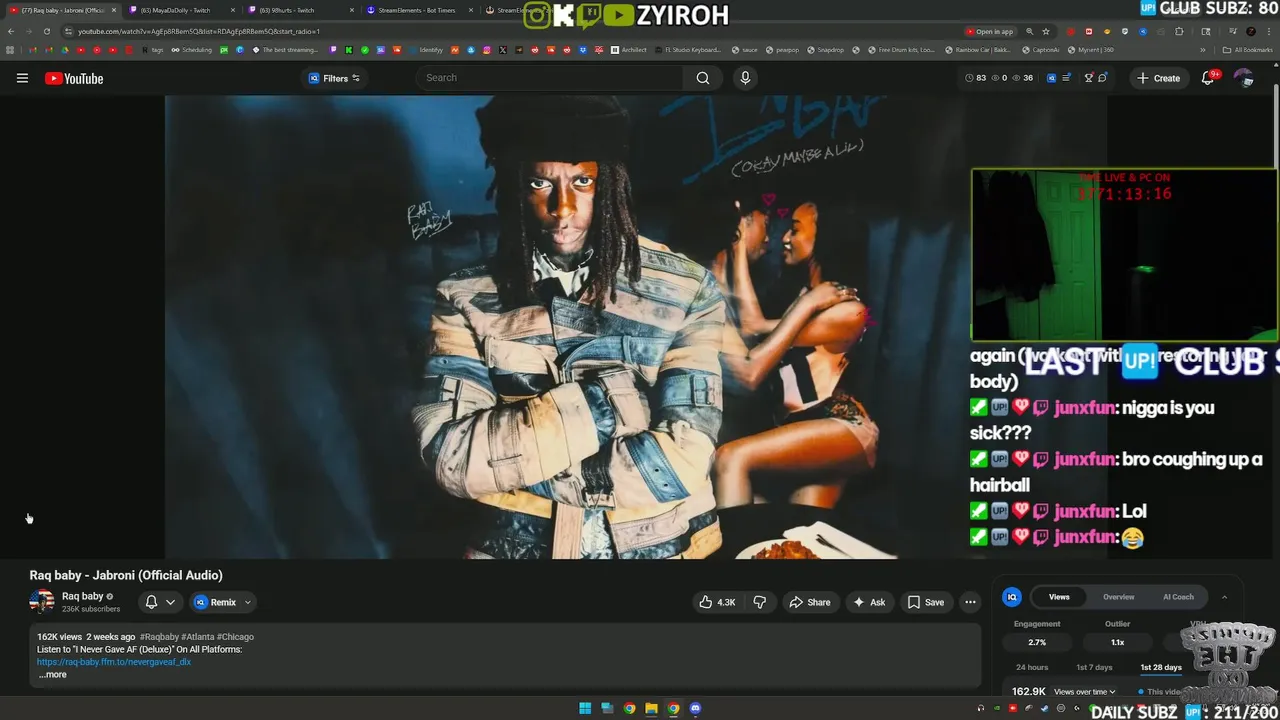Click Open in app in address bar
This screenshot has width=1280, height=720.
coord(990,31)
